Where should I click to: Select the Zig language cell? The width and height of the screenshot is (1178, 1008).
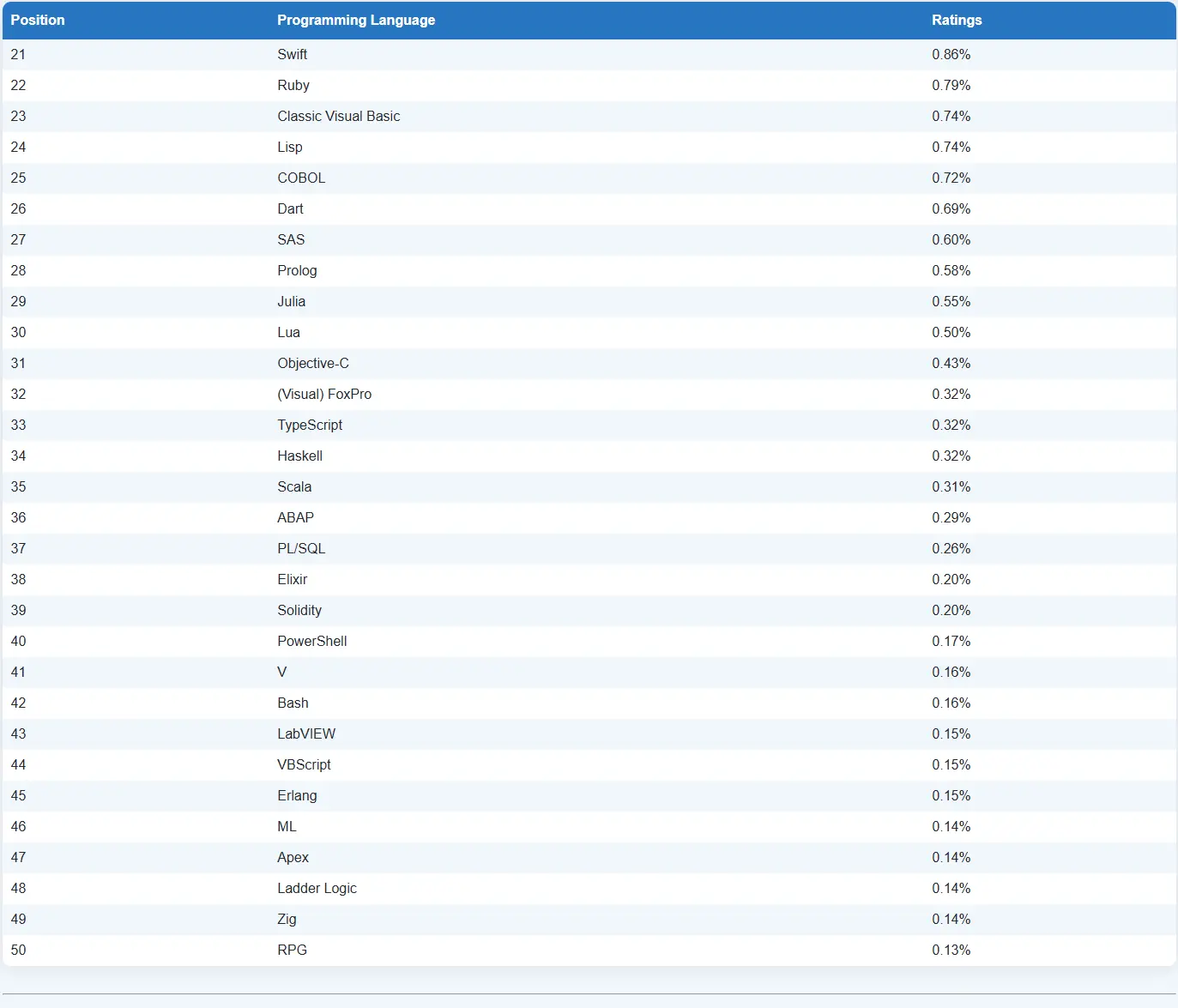[x=287, y=919]
